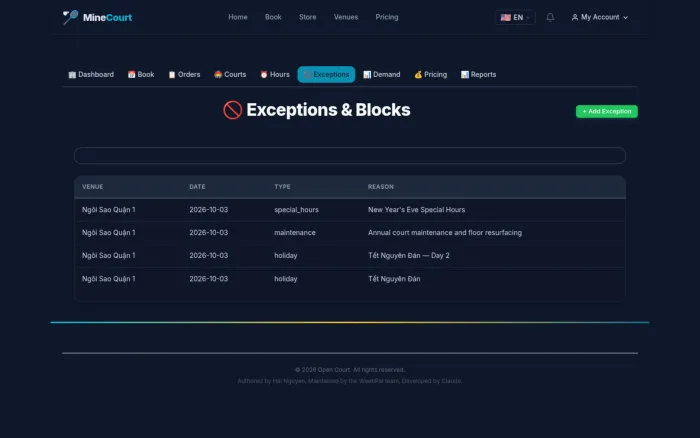Click the Book tab calendar icon
The height and width of the screenshot is (438, 700).
coord(131,75)
